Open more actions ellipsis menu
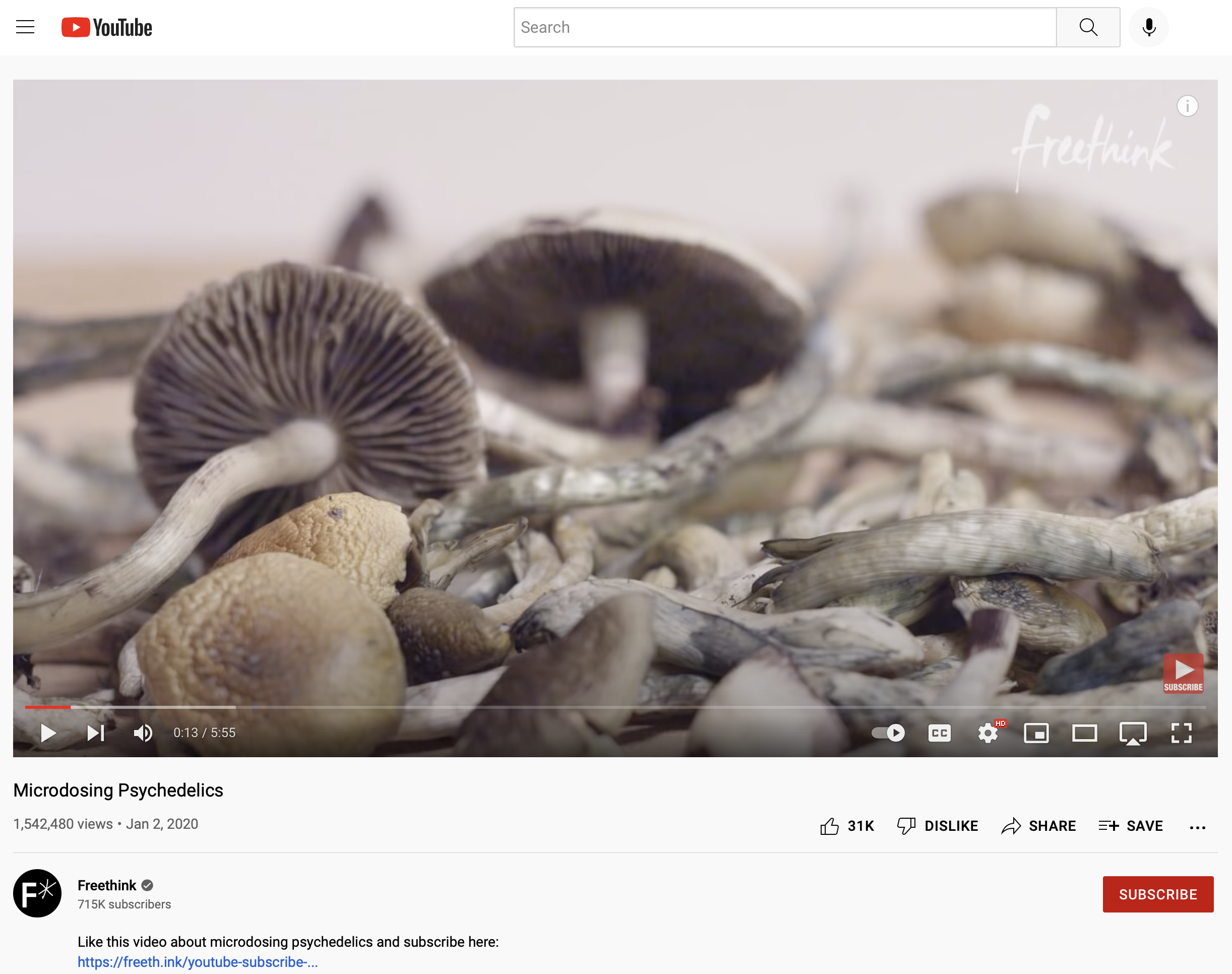The width and height of the screenshot is (1232, 974). click(1198, 827)
